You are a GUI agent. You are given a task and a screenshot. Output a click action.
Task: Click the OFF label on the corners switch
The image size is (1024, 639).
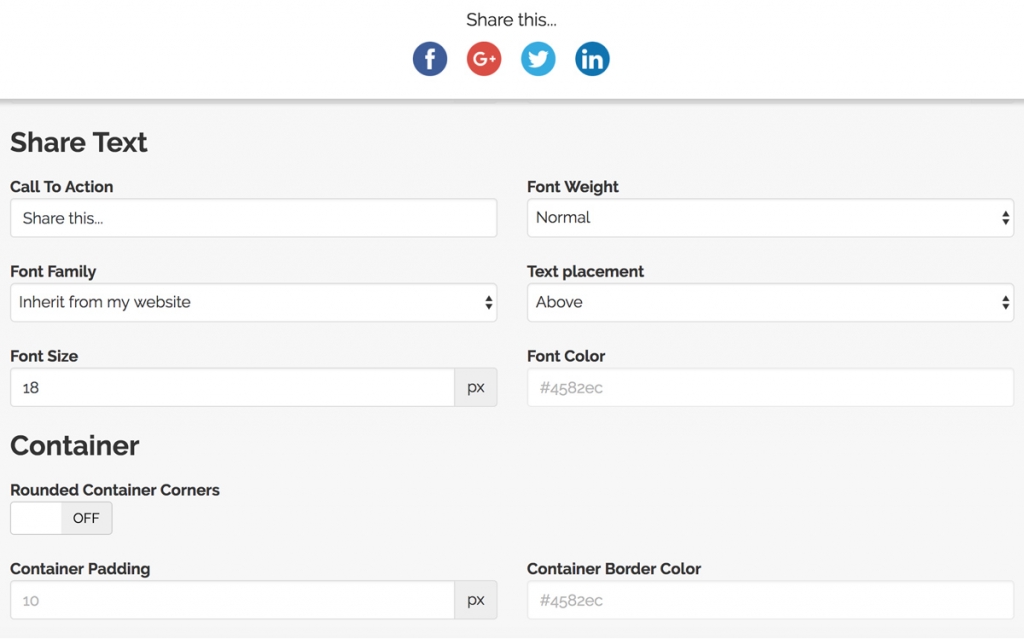tap(86, 518)
